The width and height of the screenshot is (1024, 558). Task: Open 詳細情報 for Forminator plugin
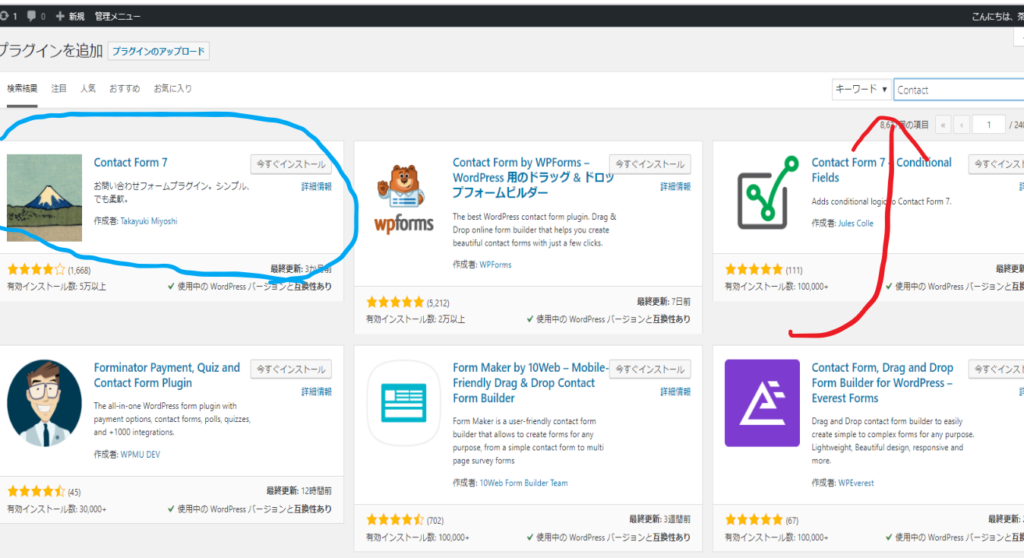pyautogui.click(x=316, y=391)
